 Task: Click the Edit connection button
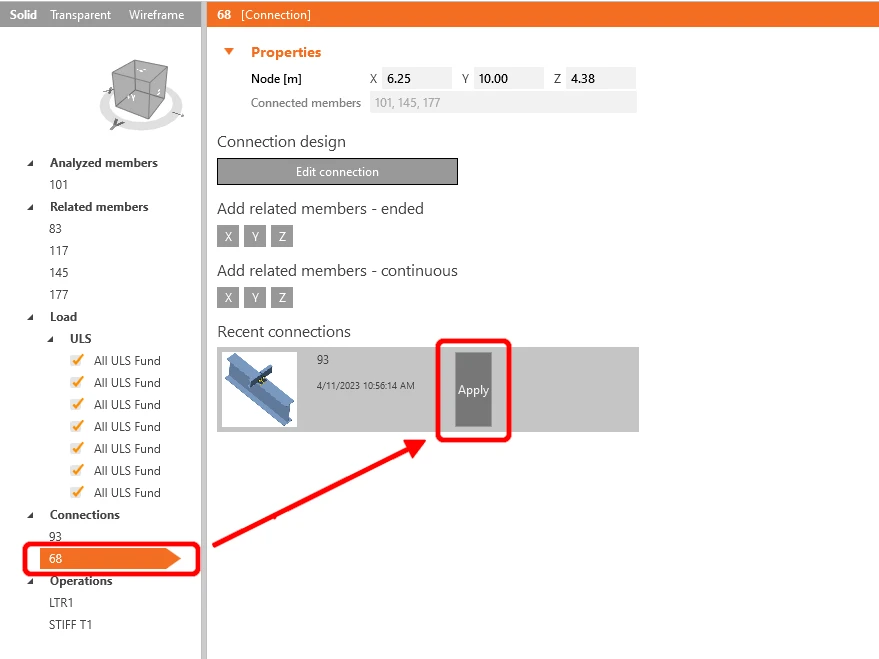337,171
